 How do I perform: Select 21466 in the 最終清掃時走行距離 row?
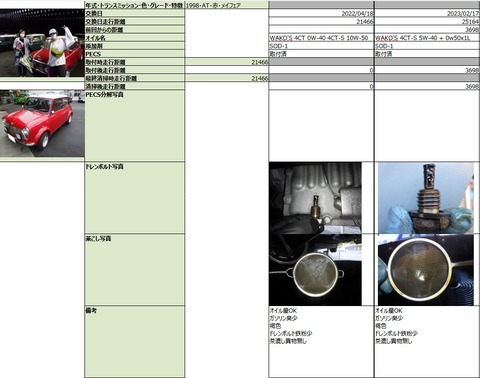point(226,78)
